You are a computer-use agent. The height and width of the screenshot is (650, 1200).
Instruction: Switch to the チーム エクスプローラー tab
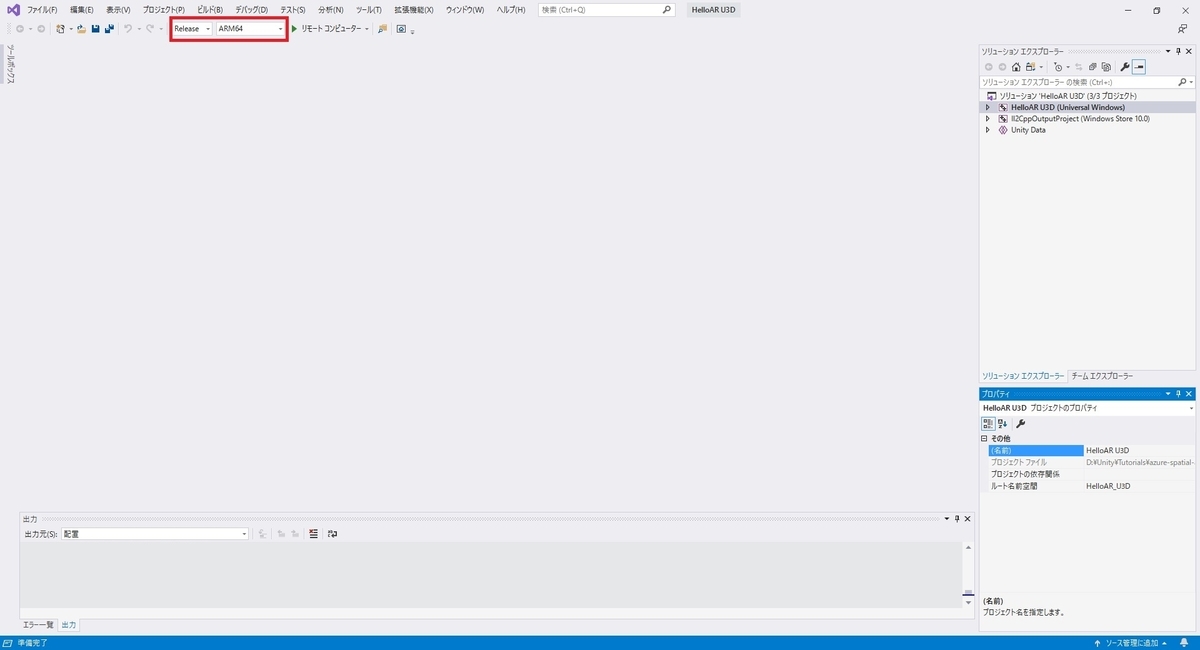pyautogui.click(x=1102, y=376)
